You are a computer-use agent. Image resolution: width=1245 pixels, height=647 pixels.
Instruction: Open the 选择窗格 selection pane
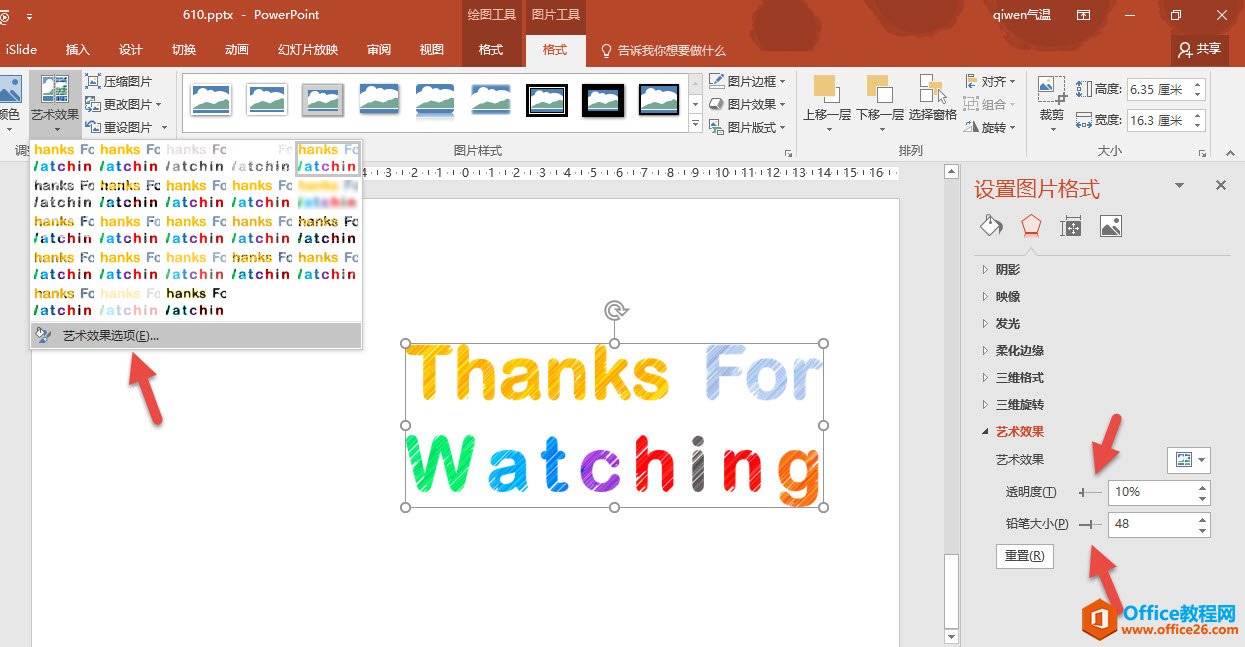(x=932, y=91)
